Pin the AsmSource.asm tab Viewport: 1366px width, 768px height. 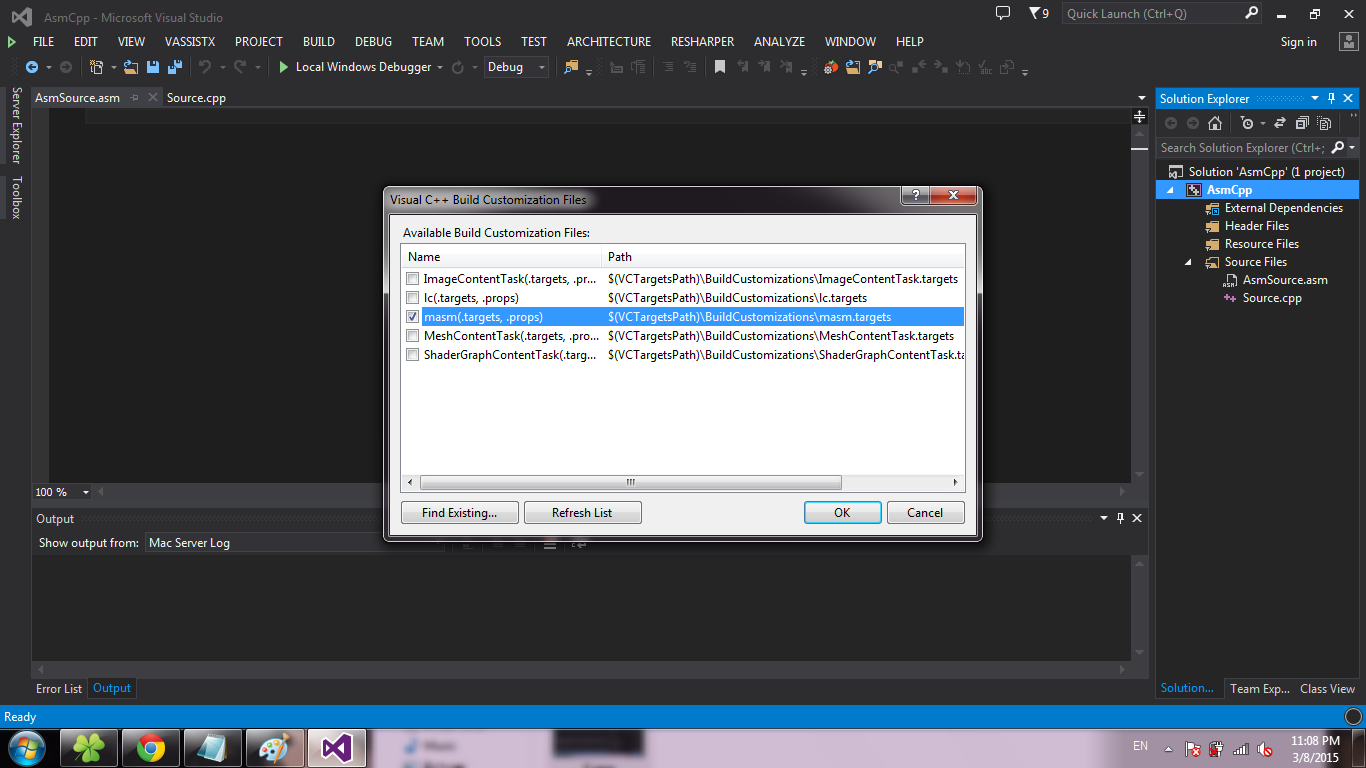[135, 98]
